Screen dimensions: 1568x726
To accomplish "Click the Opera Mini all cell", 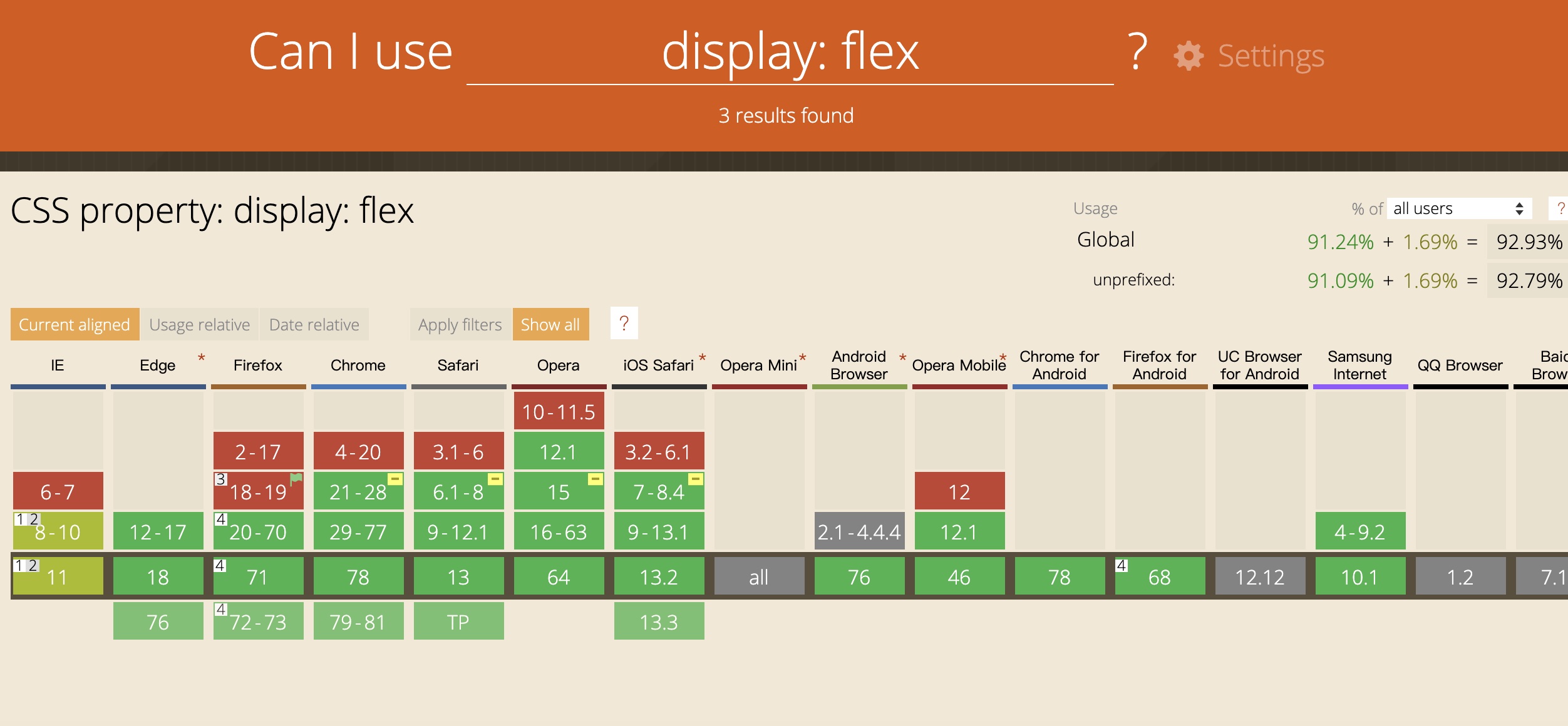I will pos(759,577).
